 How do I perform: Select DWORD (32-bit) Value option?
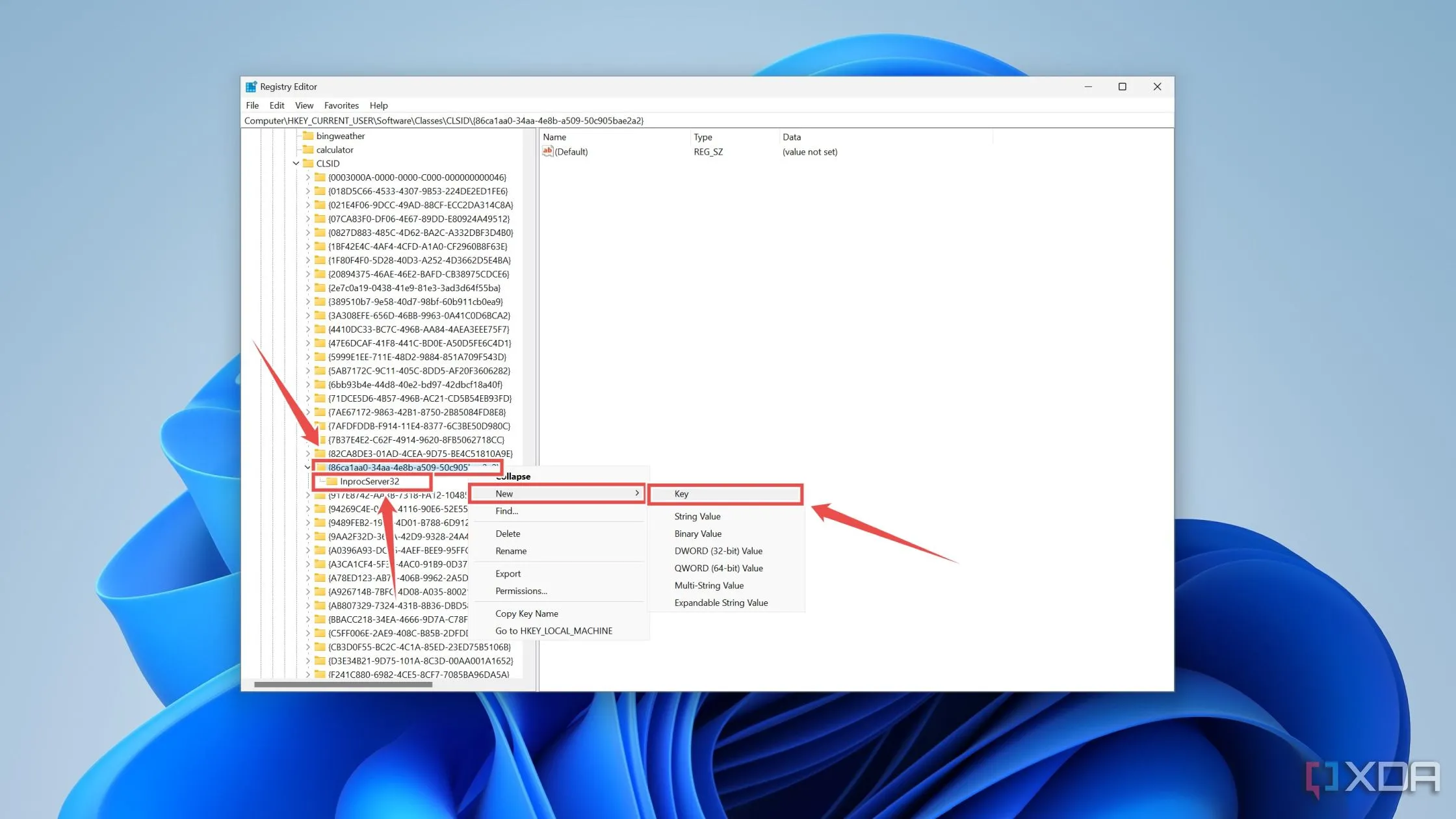pos(718,551)
